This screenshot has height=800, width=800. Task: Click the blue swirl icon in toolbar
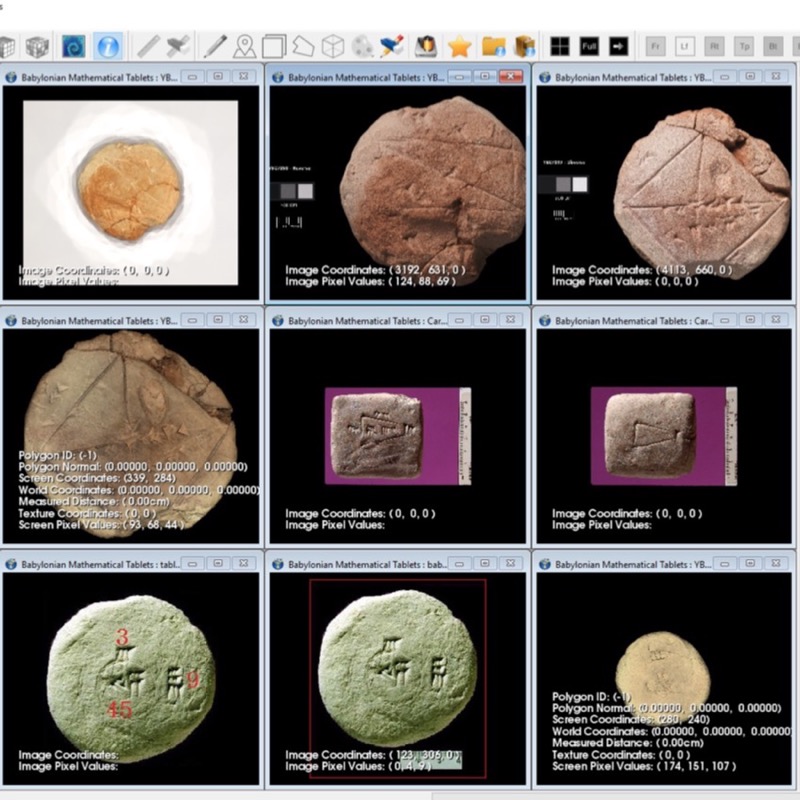pyautogui.click(x=73, y=46)
